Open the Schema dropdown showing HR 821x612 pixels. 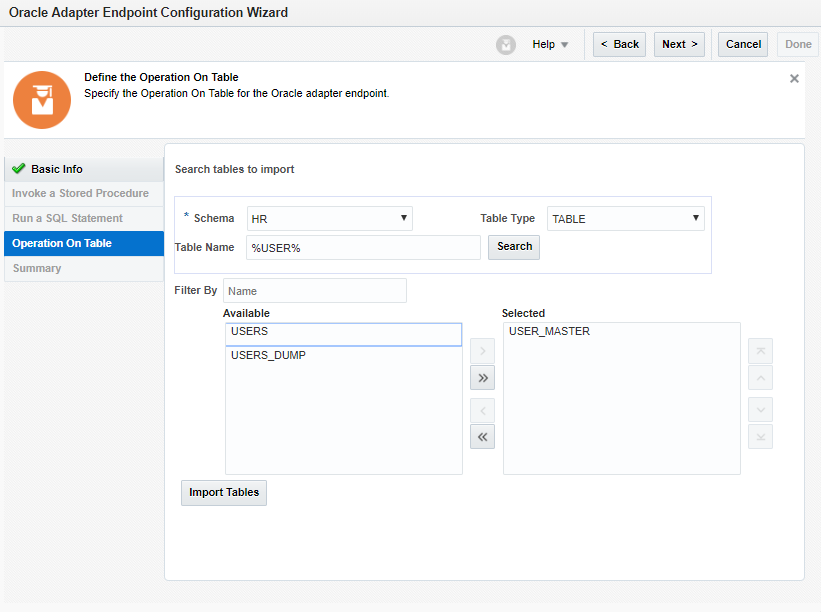click(x=329, y=218)
